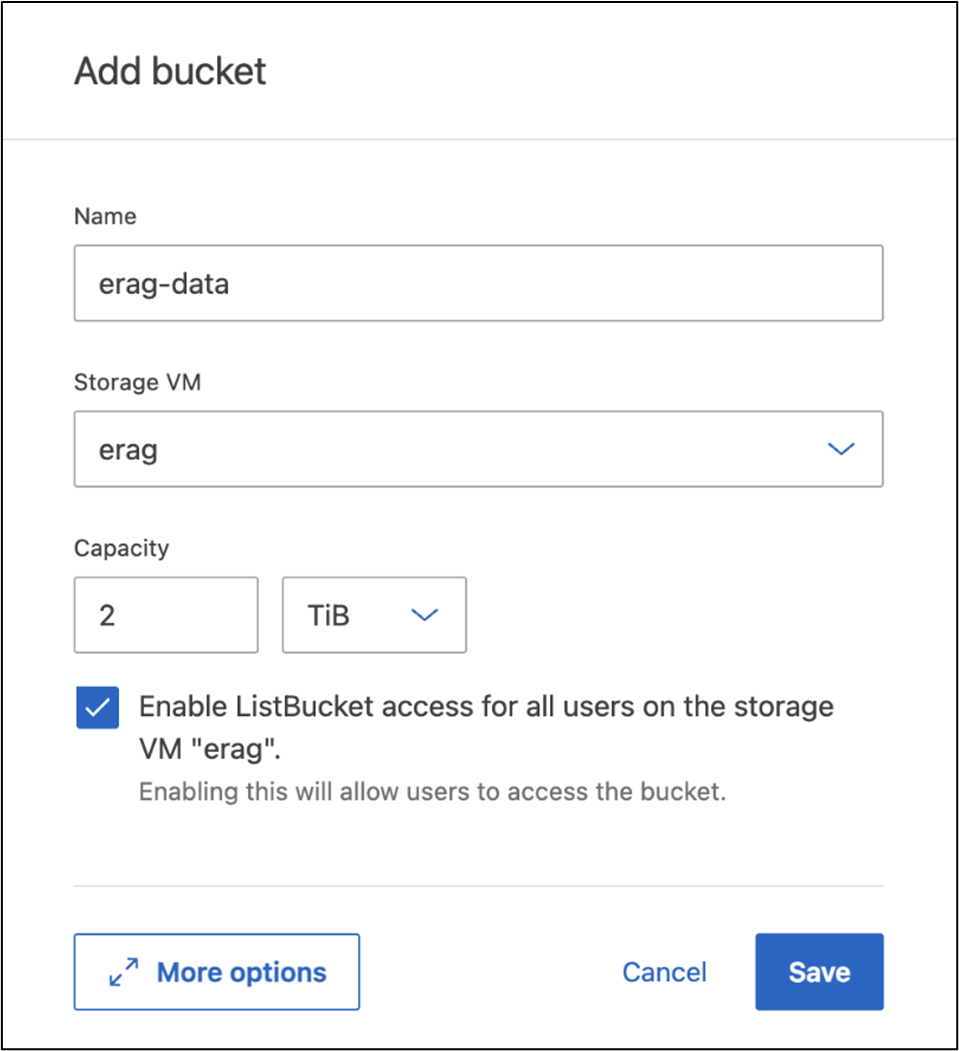This screenshot has height=1051, width=959.
Task: Open the Storage VM dropdown
Action: (478, 449)
